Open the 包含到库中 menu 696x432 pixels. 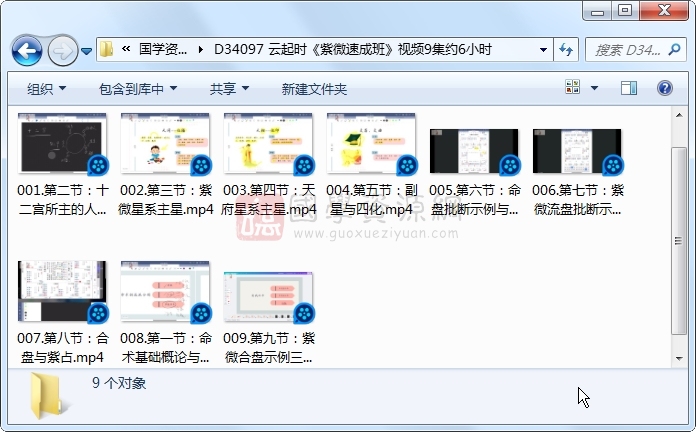pos(138,89)
